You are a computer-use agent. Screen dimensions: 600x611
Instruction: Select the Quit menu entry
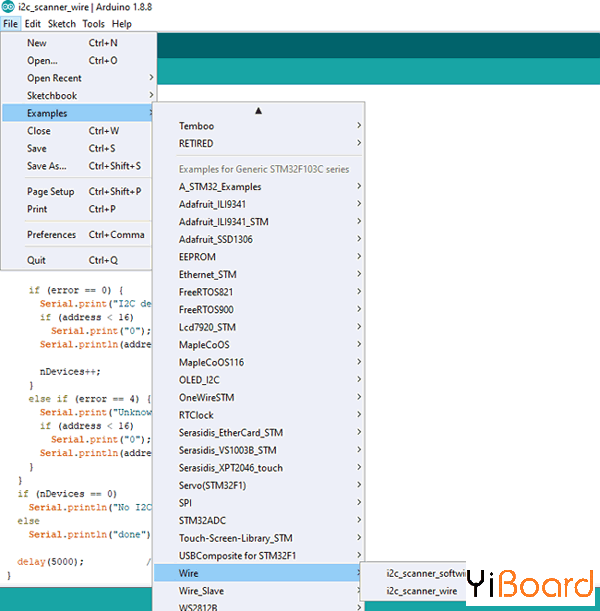pyautogui.click(x=37, y=260)
